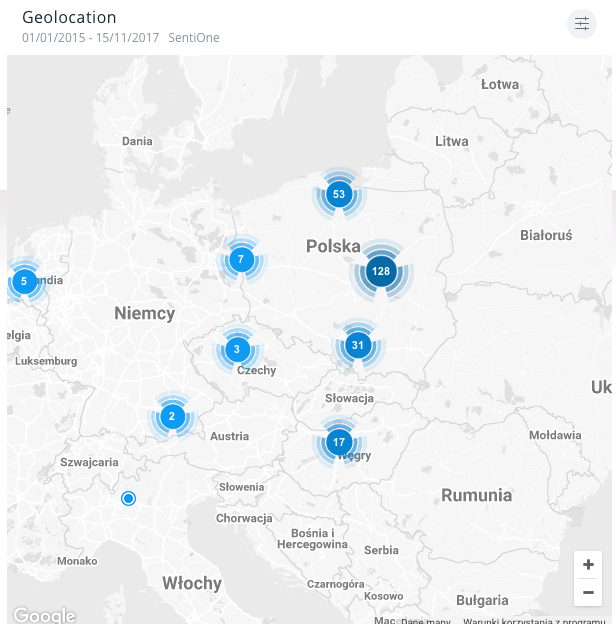Click the Google logo on the map

tap(44, 616)
